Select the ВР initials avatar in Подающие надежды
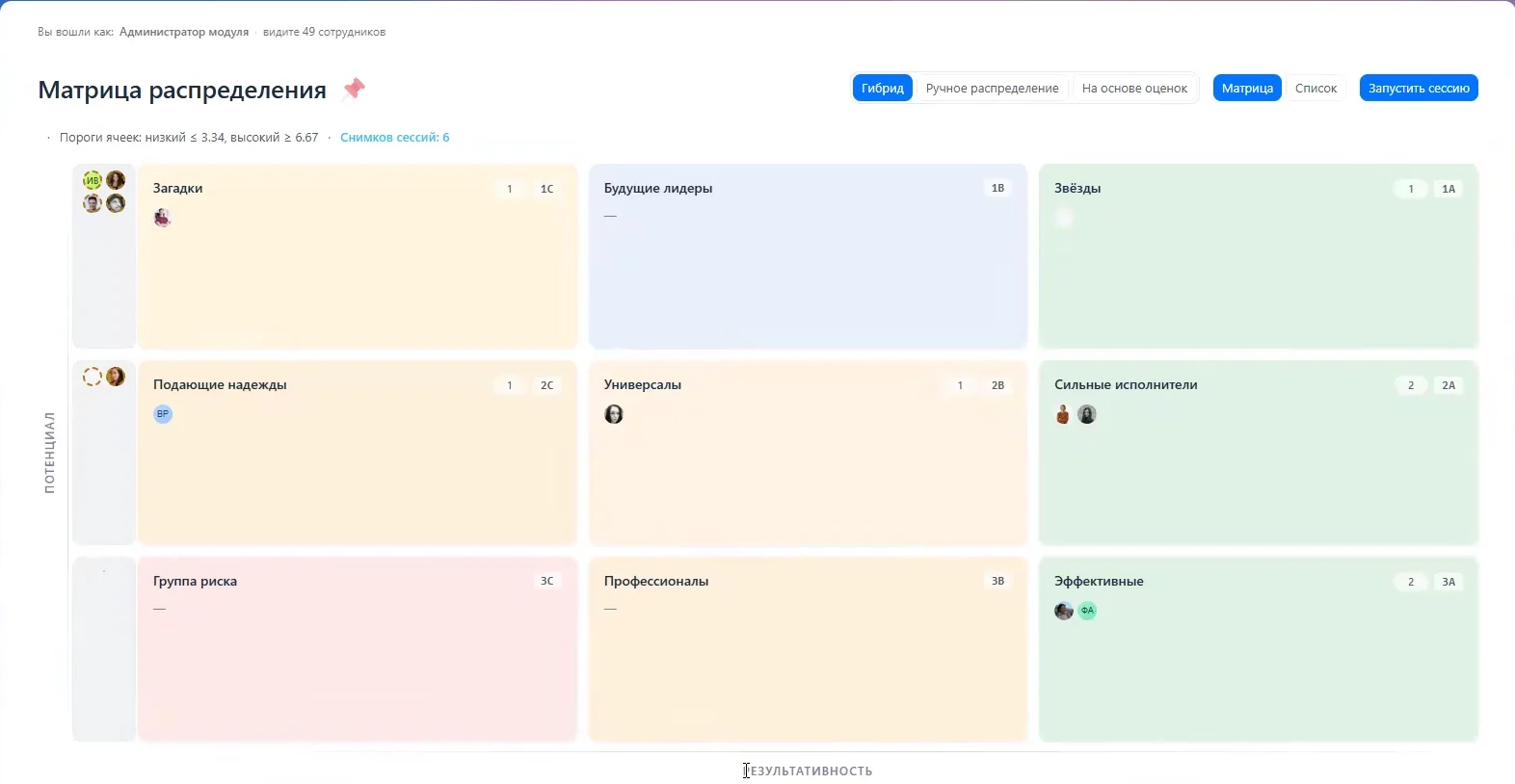This screenshot has height=784, width=1515. click(x=163, y=414)
